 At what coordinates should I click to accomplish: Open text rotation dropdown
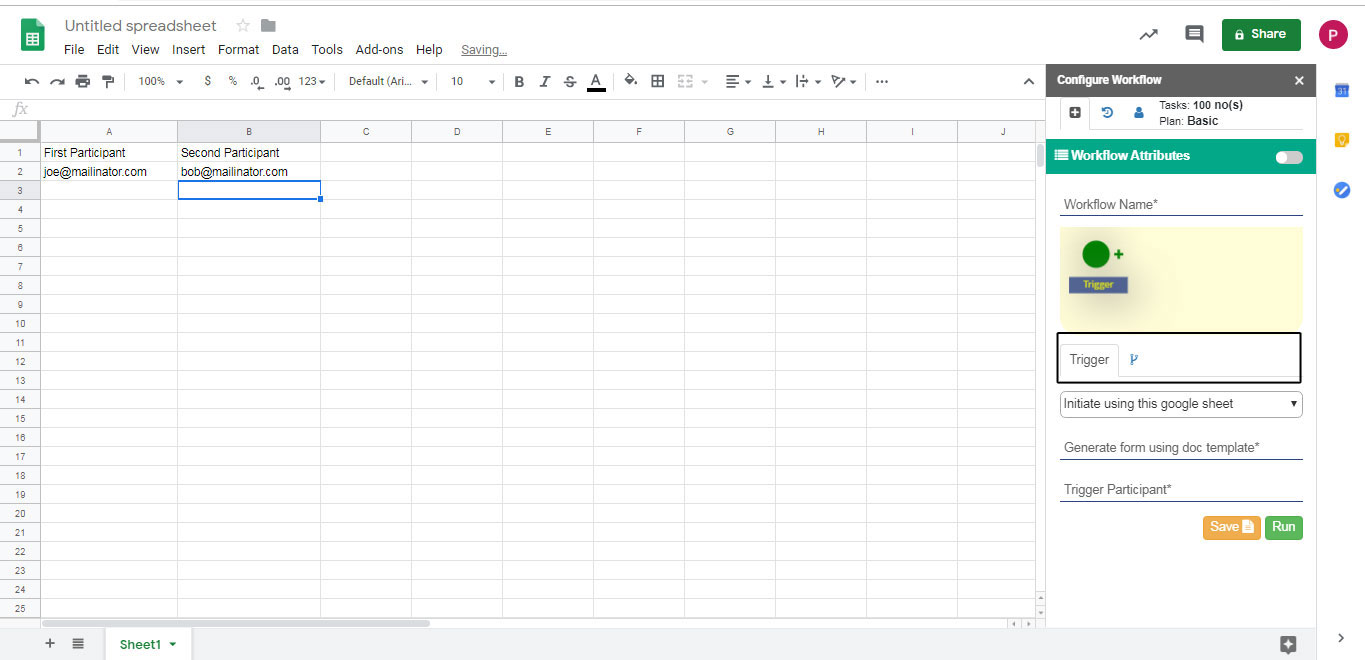pos(844,82)
